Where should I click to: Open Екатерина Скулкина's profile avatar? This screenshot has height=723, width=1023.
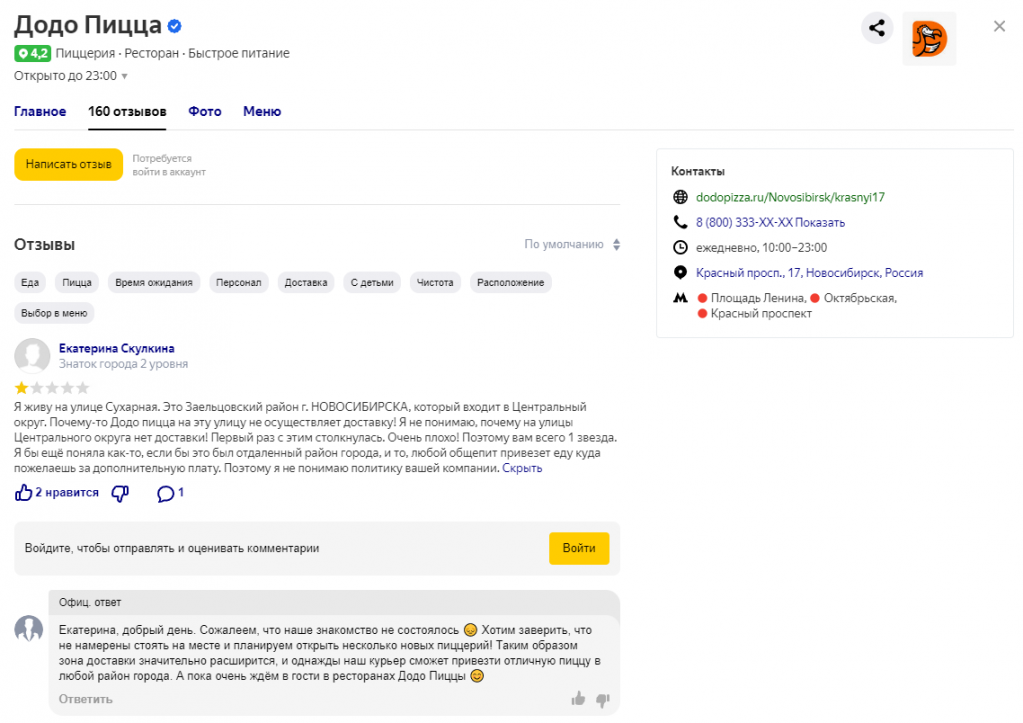pyautogui.click(x=32, y=356)
